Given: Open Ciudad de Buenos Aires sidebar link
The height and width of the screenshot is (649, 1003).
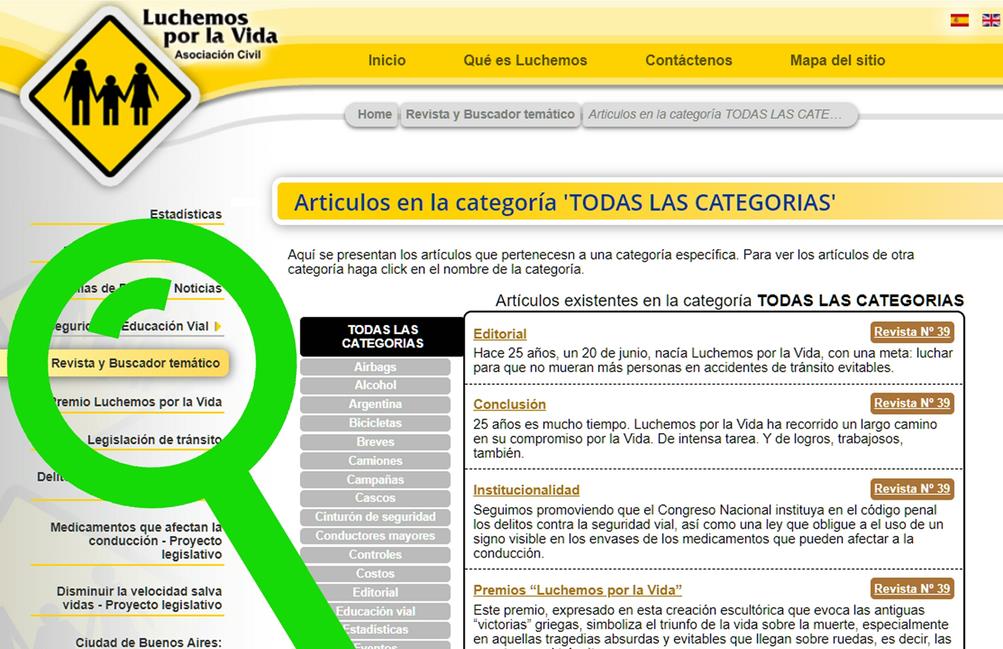Looking at the screenshot, I should pyautogui.click(x=148, y=642).
